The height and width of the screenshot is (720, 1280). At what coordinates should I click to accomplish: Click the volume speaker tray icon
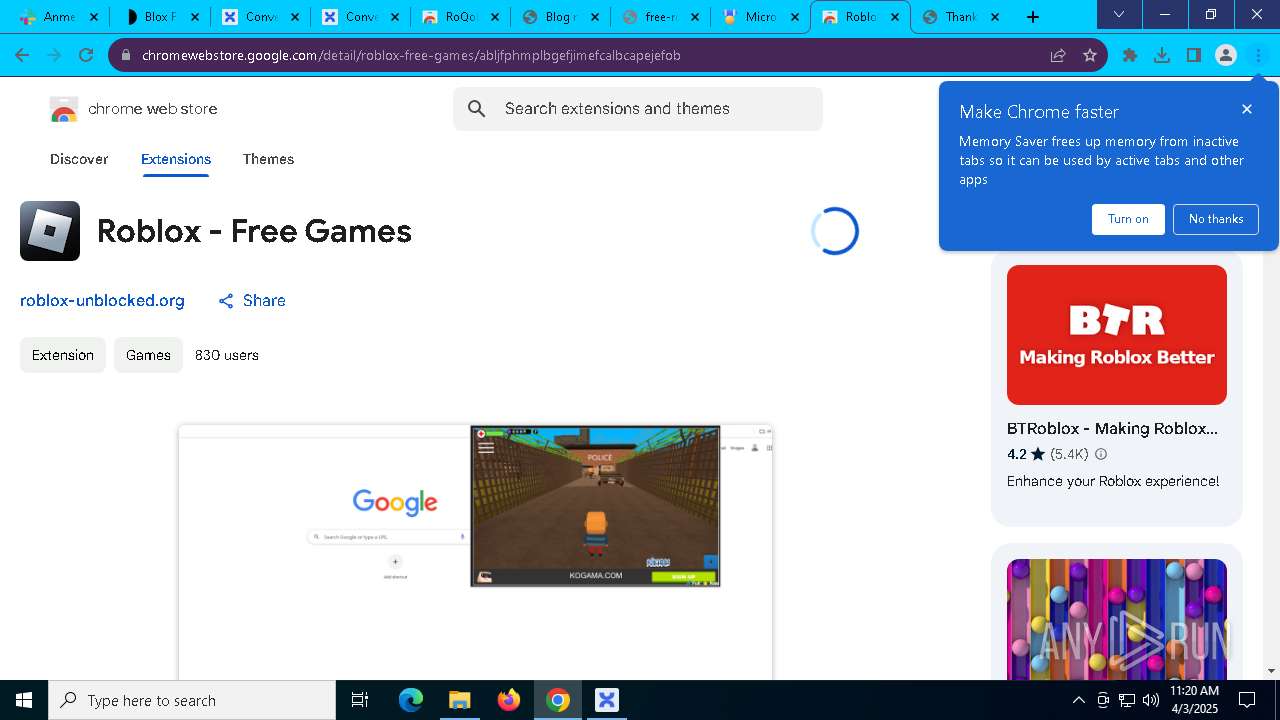coord(1151,700)
